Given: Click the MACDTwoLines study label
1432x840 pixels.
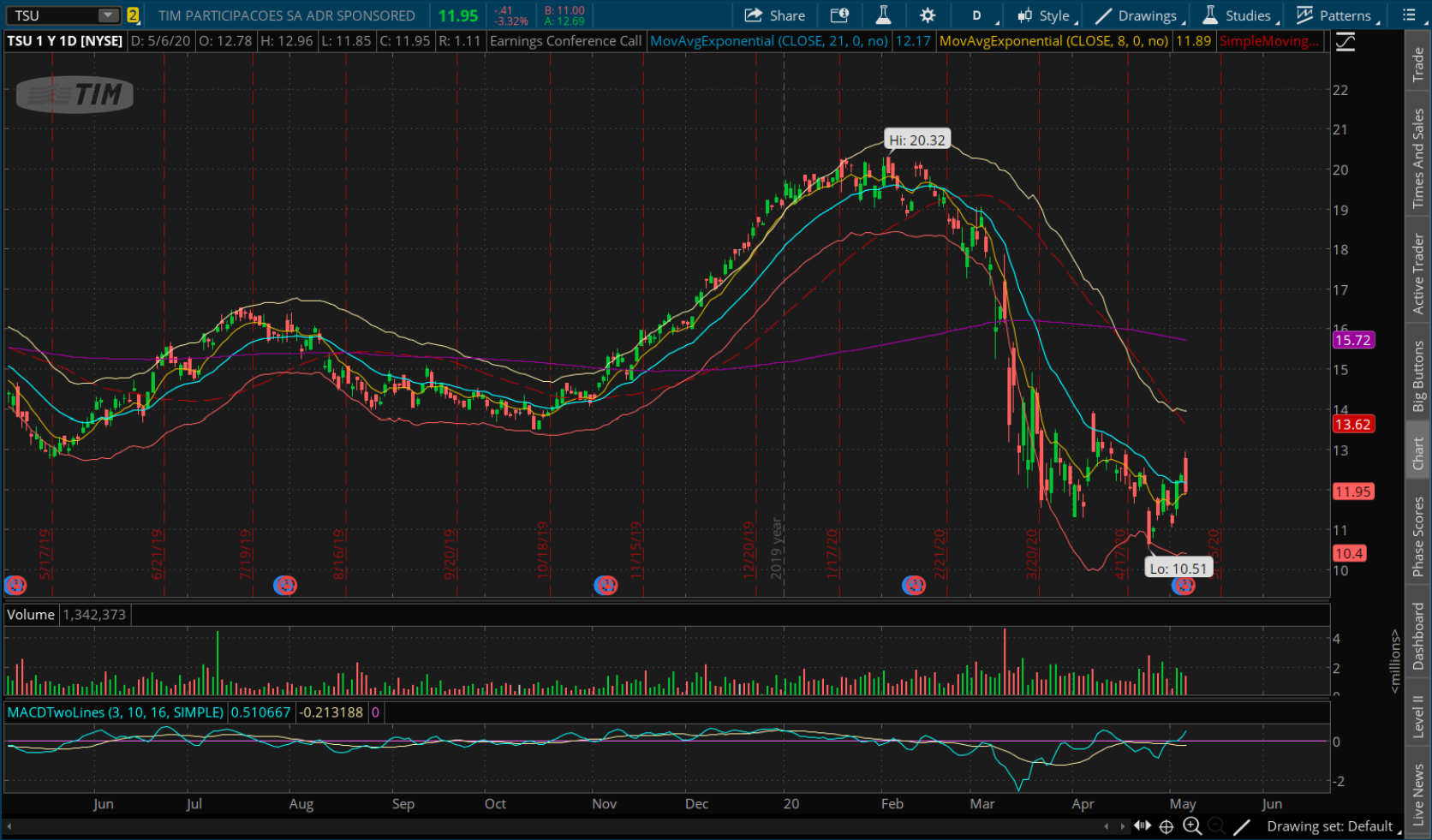Looking at the screenshot, I should [115, 712].
